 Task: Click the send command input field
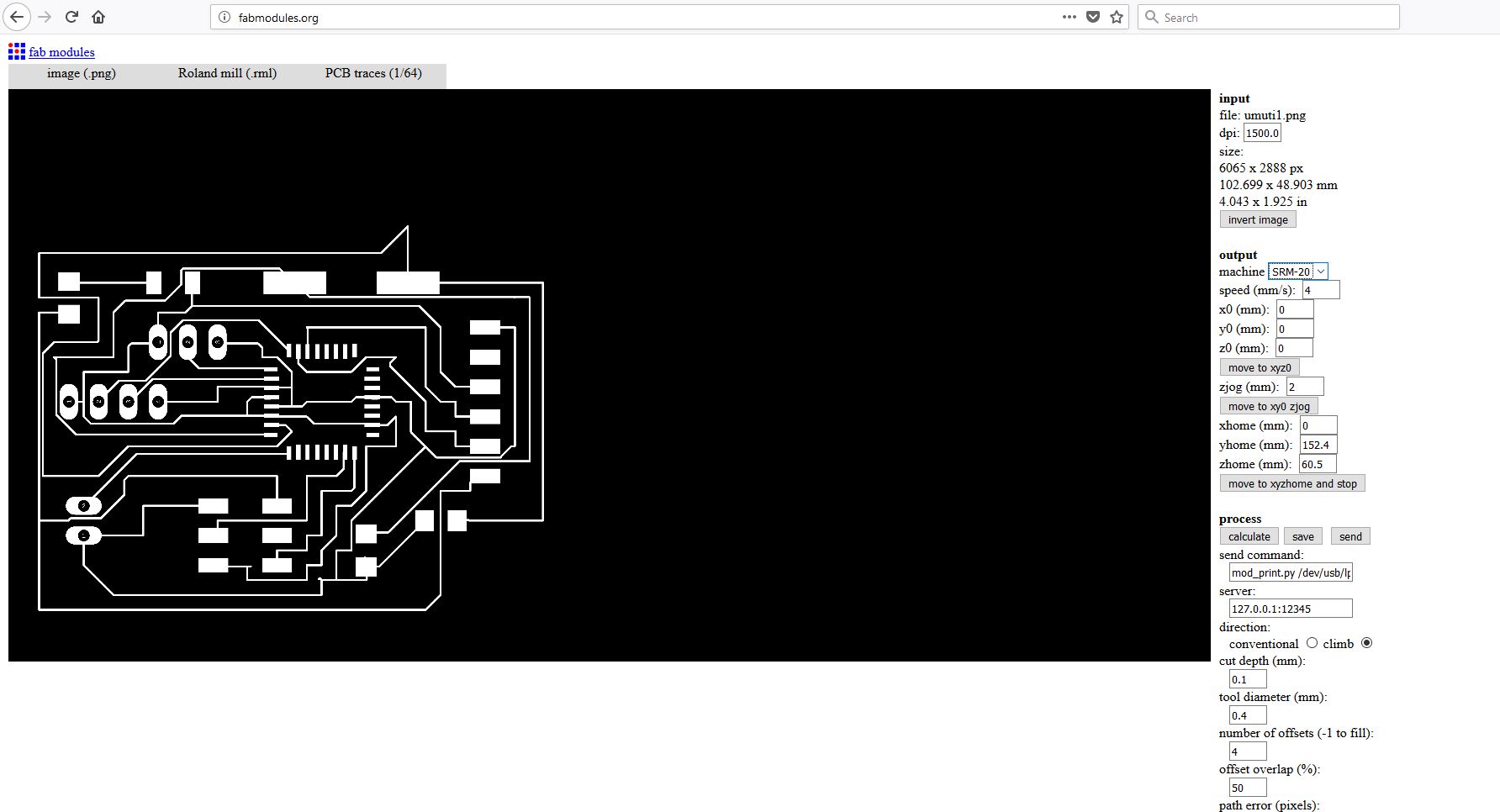point(1291,572)
